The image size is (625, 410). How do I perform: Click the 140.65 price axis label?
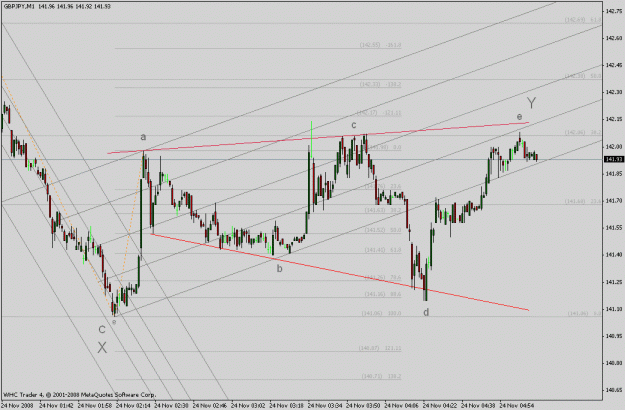(613, 390)
